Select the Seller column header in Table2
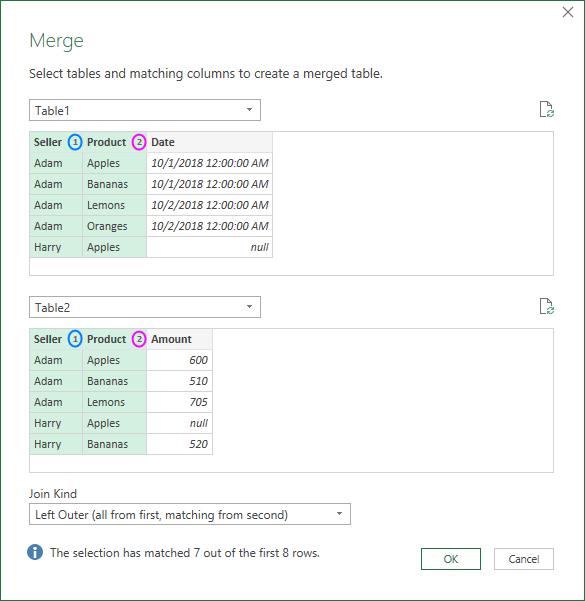The image size is (585, 601). 56,339
